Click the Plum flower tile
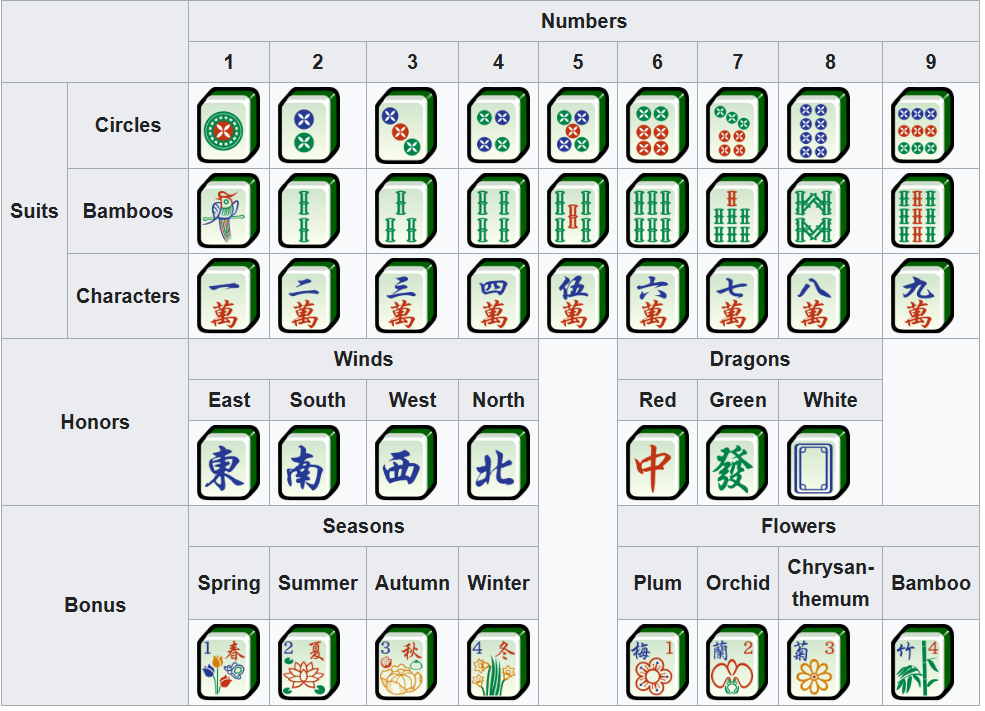The image size is (985, 711). (657, 662)
